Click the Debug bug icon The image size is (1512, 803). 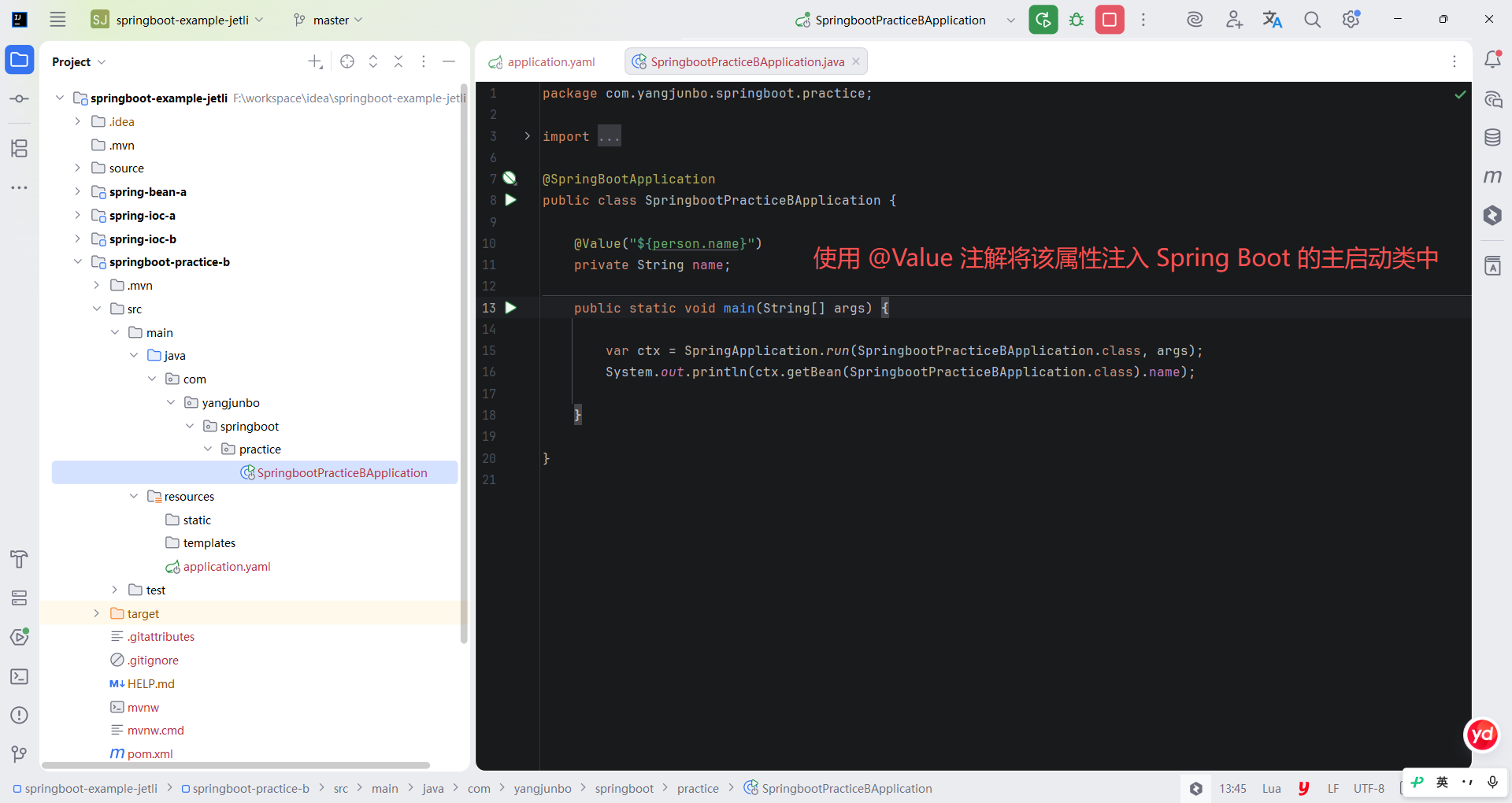click(1077, 20)
